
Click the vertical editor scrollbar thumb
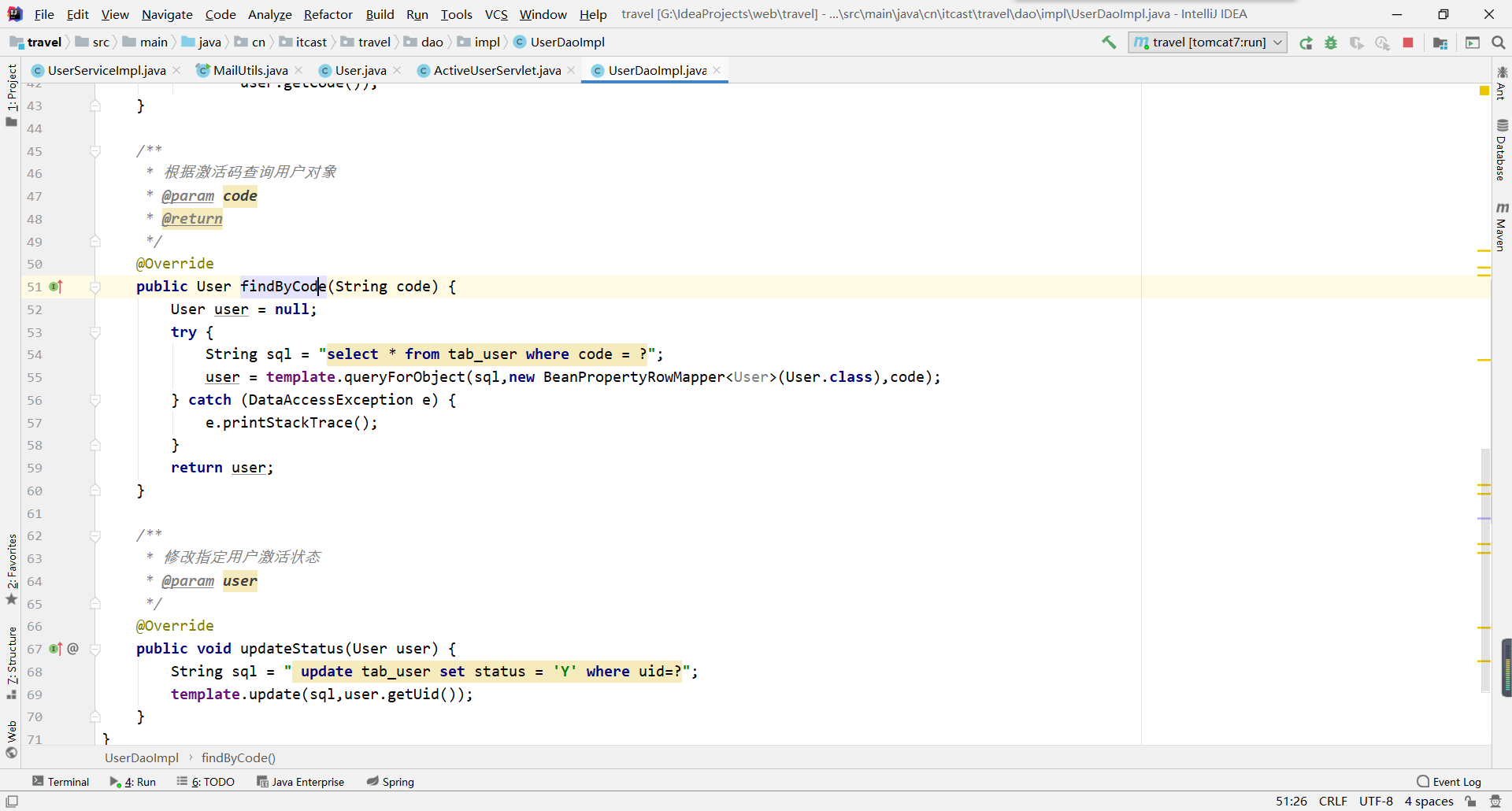point(1485,570)
